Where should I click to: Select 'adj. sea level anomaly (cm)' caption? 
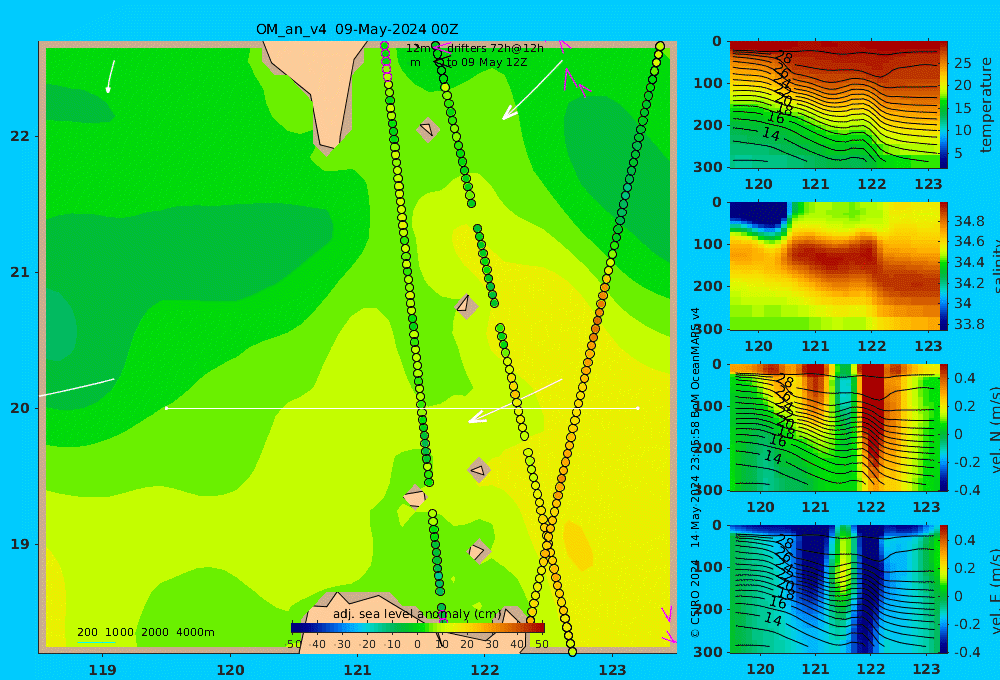click(x=417, y=614)
